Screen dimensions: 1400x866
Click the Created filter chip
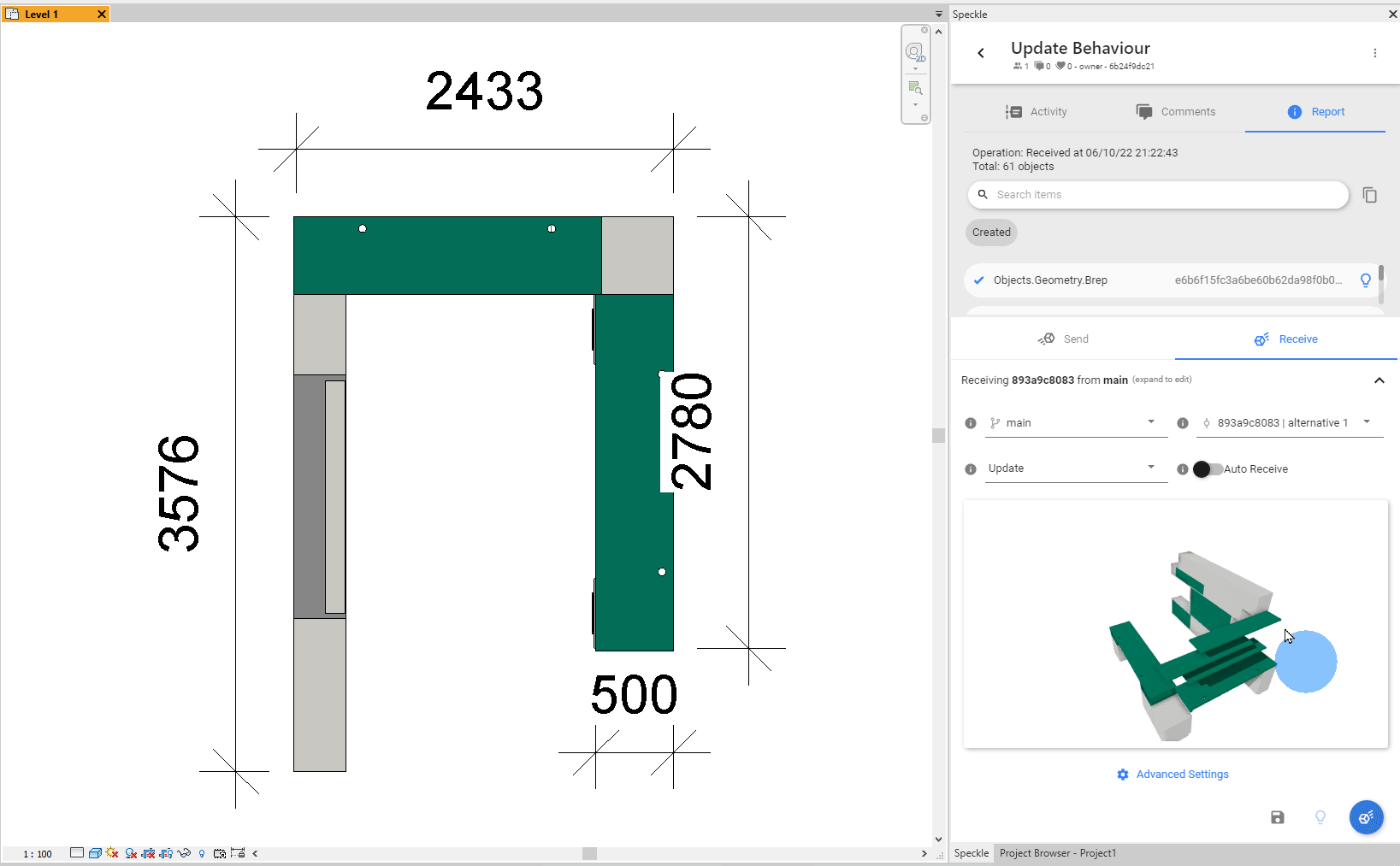[990, 232]
